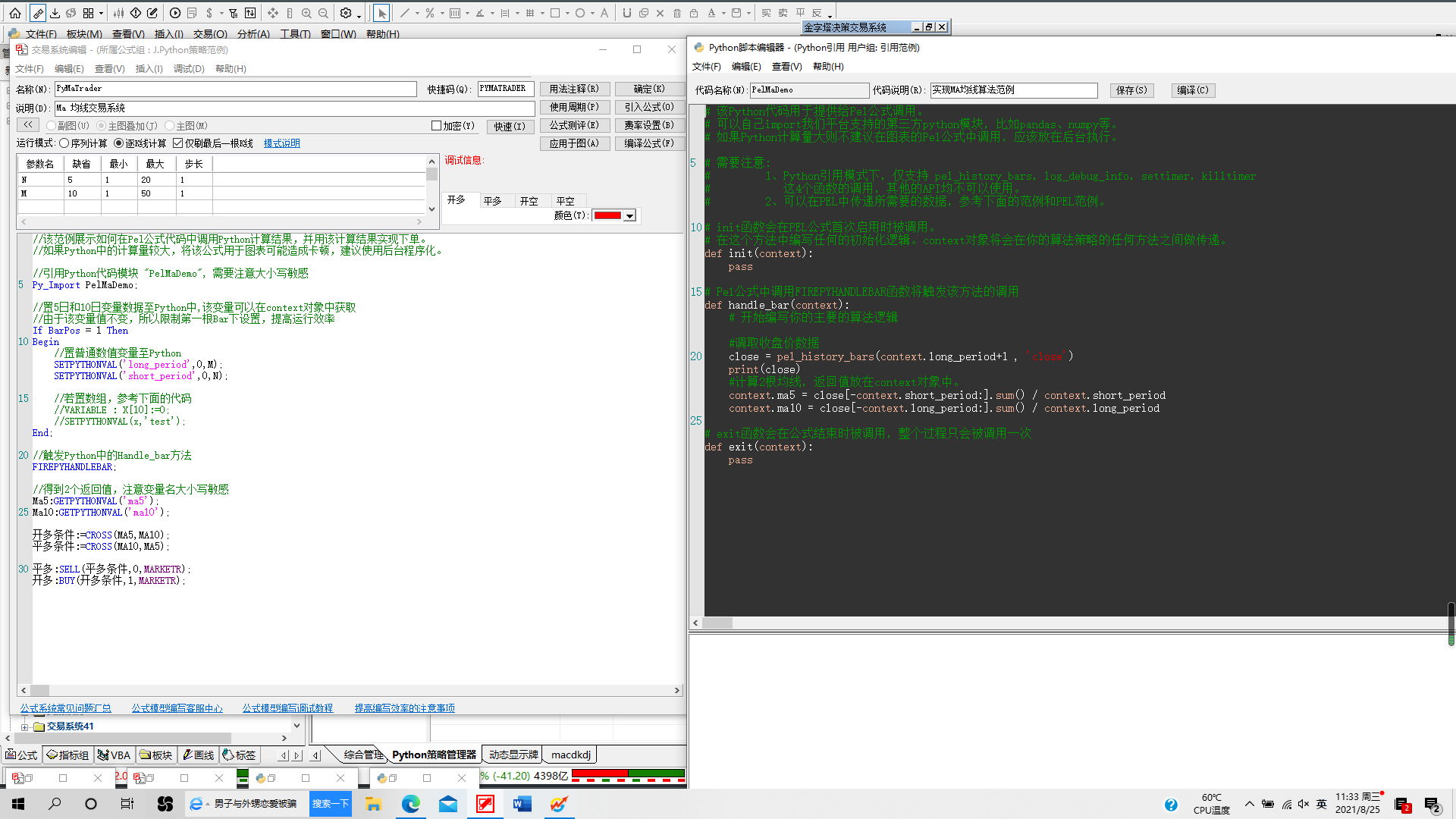
Task: Switch to the macdkdj tab
Action: tap(570, 755)
